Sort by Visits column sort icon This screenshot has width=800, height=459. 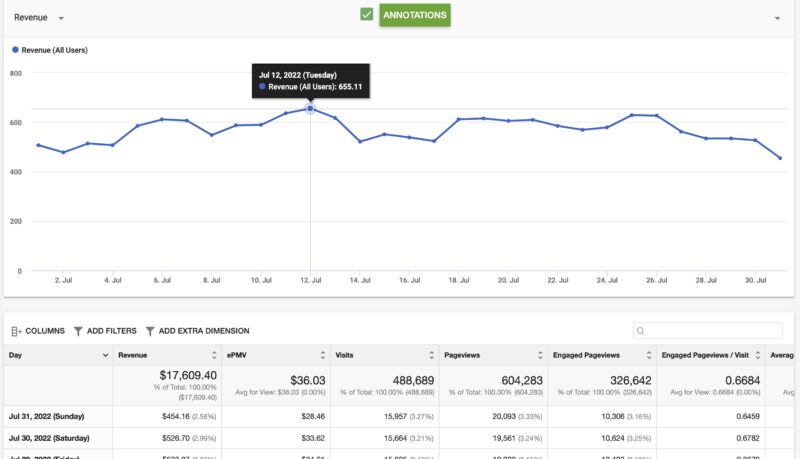point(431,355)
